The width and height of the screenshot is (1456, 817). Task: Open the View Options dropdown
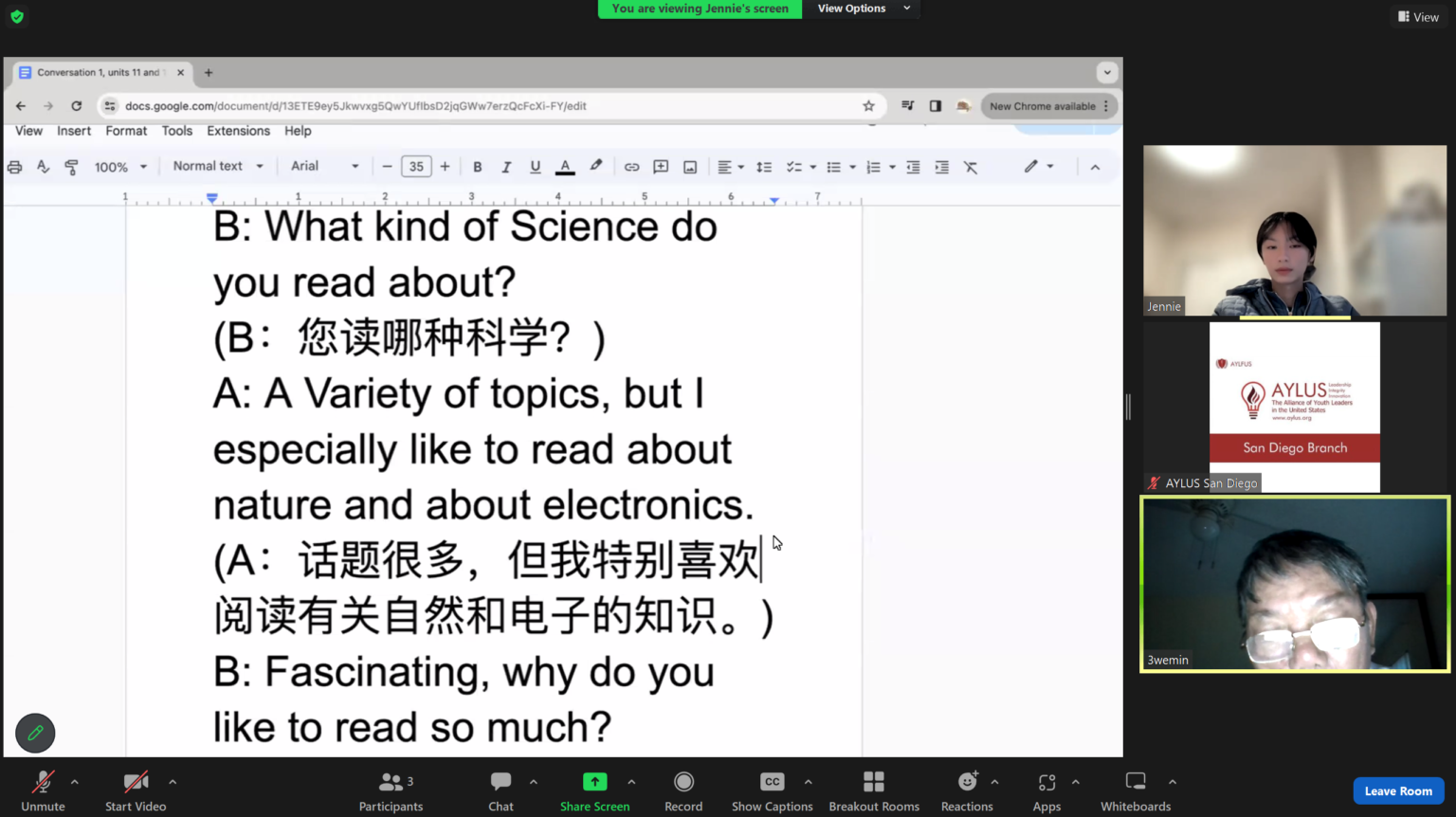(x=864, y=9)
